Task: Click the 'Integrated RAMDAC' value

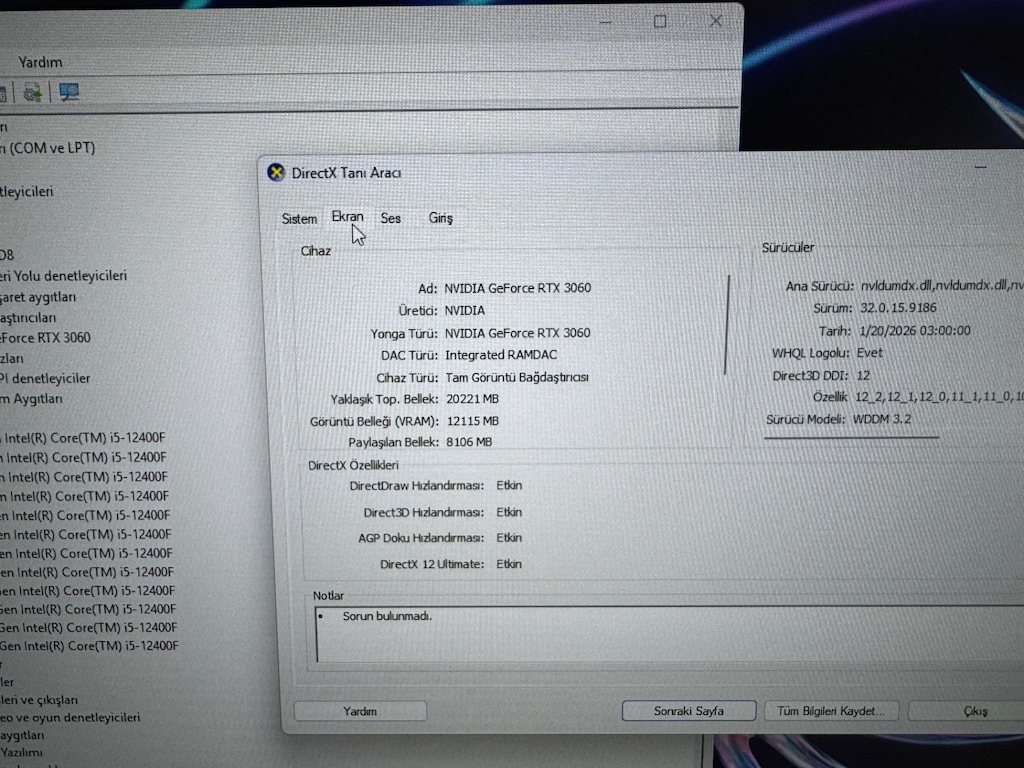Action: pos(501,355)
